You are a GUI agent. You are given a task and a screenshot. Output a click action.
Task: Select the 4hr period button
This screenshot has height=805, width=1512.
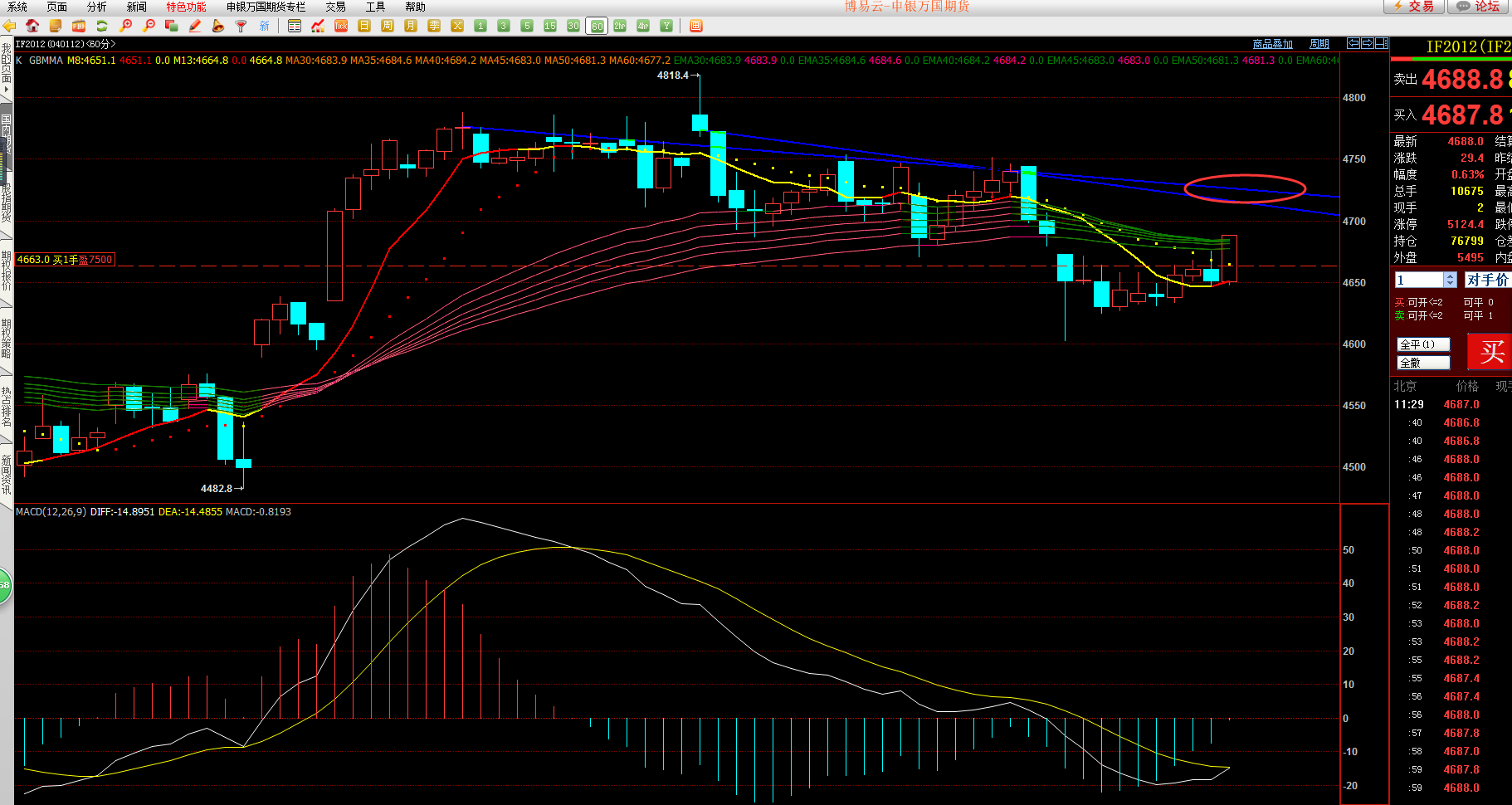point(643,26)
